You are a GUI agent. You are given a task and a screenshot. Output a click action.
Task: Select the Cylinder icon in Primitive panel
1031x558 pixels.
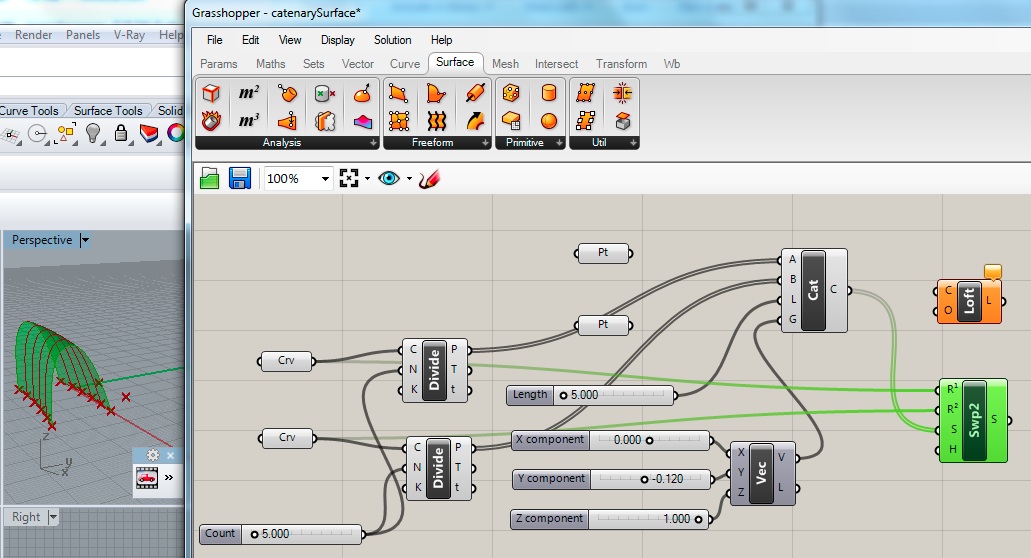549,93
